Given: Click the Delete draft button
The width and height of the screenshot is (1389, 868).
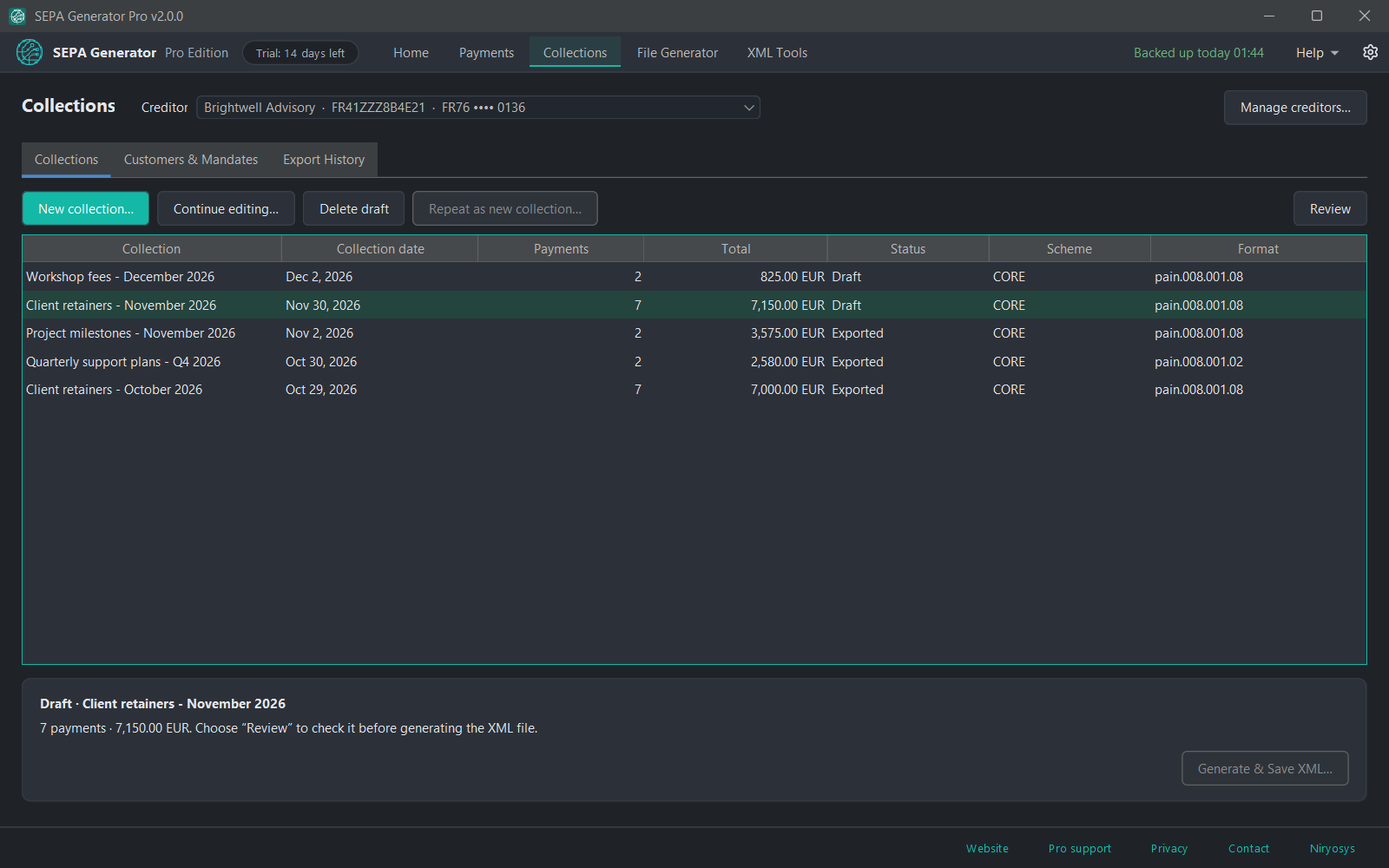Looking at the screenshot, I should [x=354, y=208].
